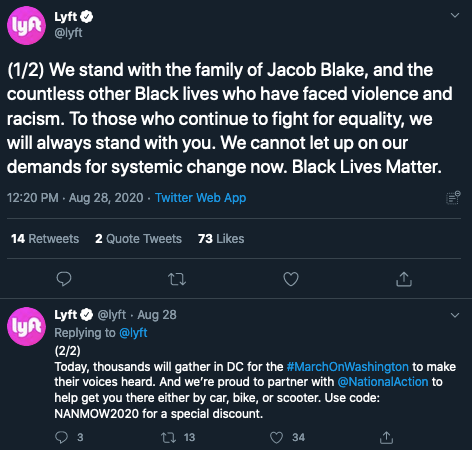Viewport: 472px width, 450px height.
Task: View the 2 Quote Tweets
Action: tap(138, 239)
